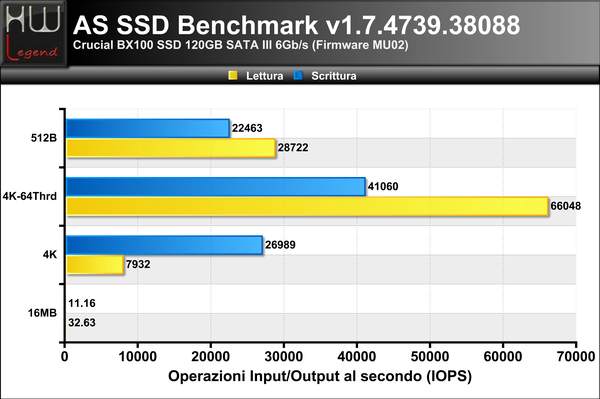The image size is (600, 399).
Task: Click the AS SSD Benchmark title
Action: pos(297,25)
